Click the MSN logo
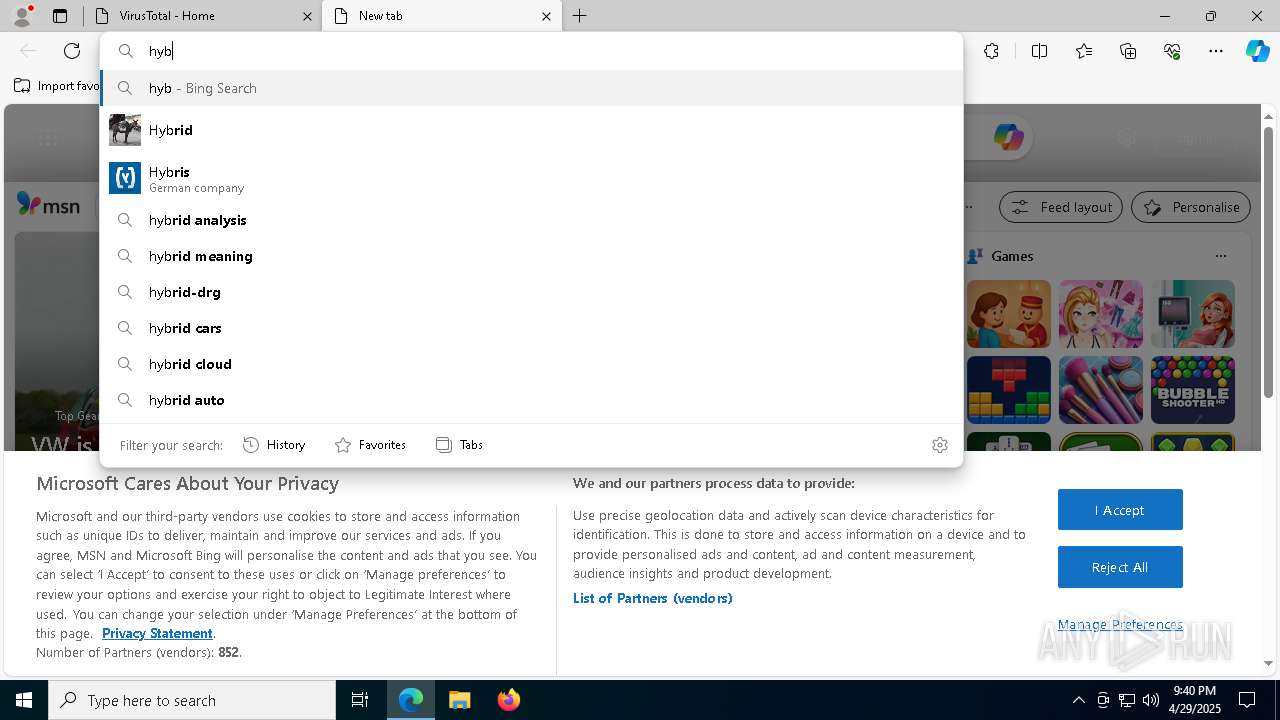The height and width of the screenshot is (720, 1280). 48,205
